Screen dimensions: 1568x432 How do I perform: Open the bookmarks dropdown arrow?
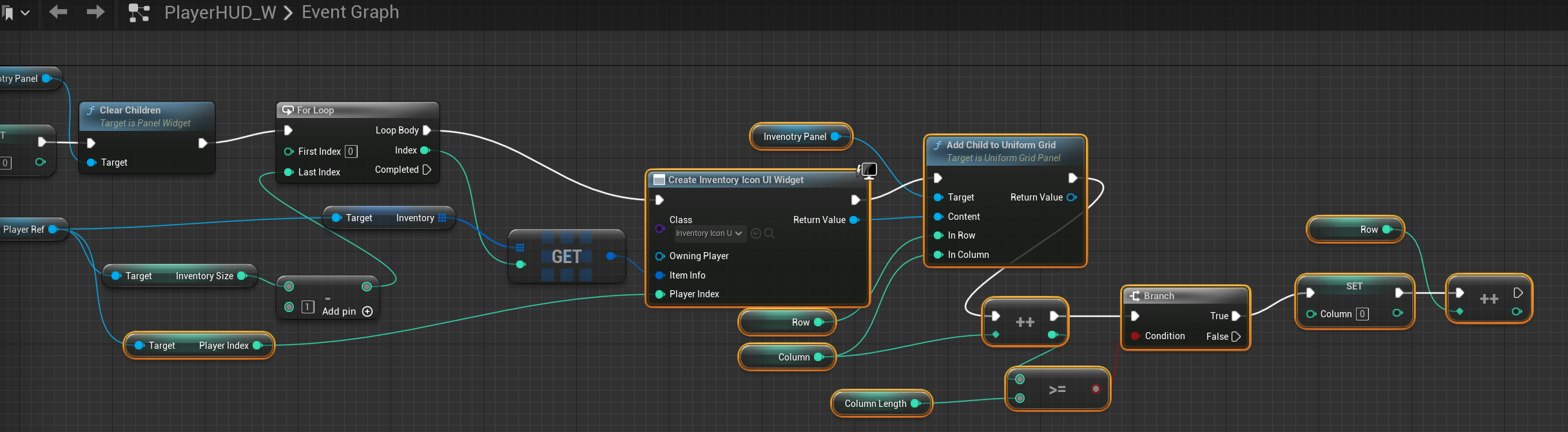(25, 13)
